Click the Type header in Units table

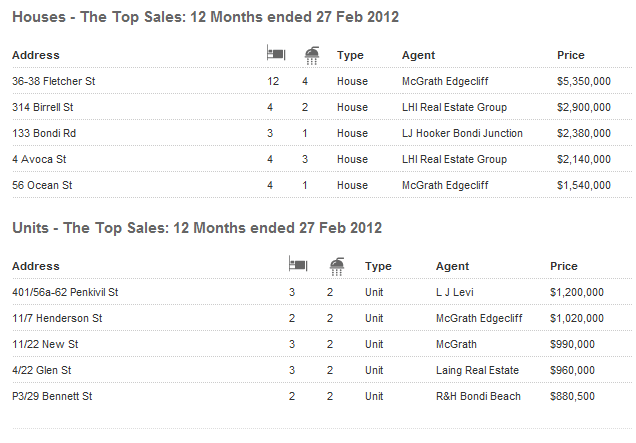(x=378, y=266)
